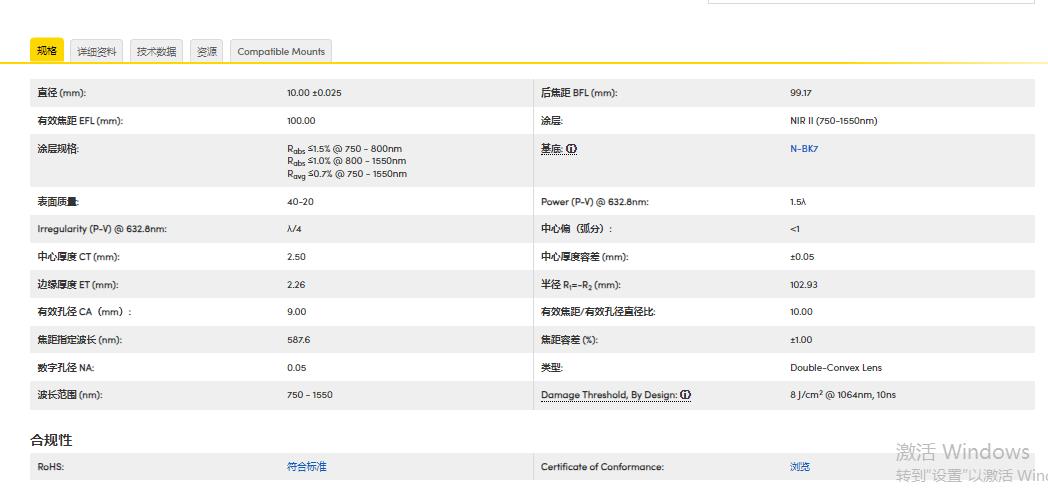Select the 0.05 numerical aperture value
1048x499 pixels.
296,367
